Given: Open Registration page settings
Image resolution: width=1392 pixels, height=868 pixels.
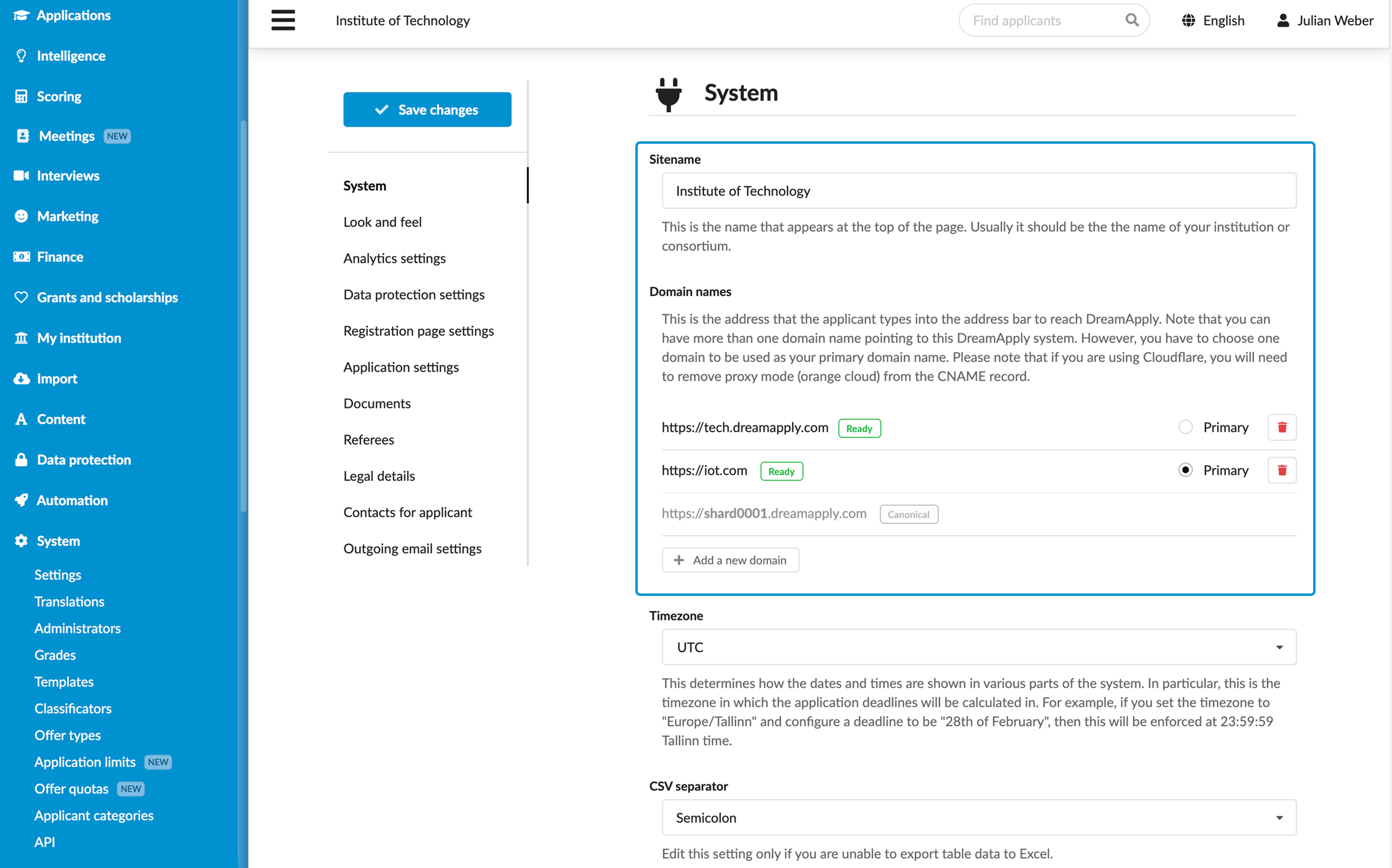Looking at the screenshot, I should (418, 331).
